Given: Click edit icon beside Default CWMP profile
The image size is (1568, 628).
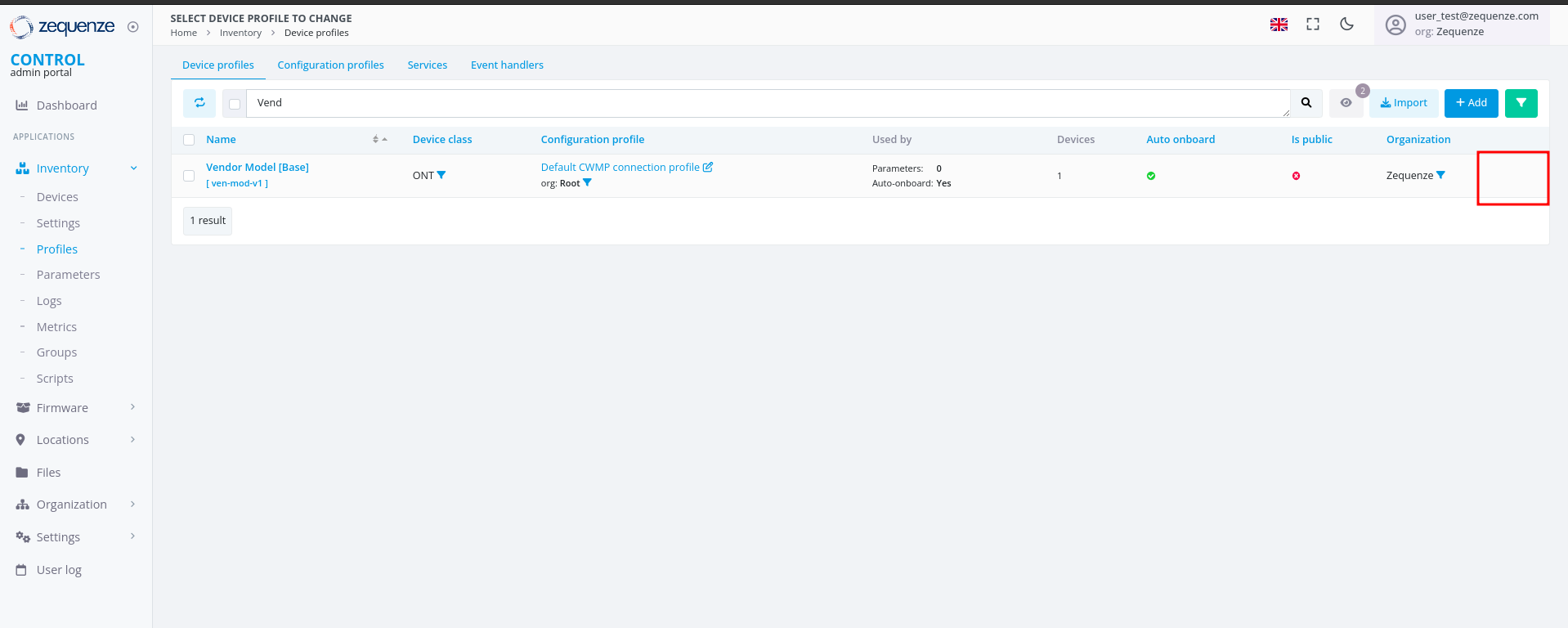Looking at the screenshot, I should point(708,167).
